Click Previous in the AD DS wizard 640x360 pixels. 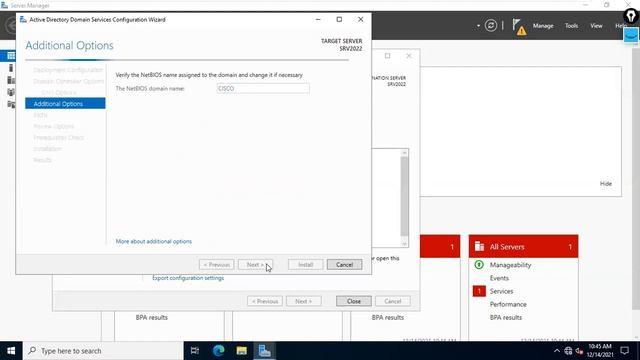(217, 265)
